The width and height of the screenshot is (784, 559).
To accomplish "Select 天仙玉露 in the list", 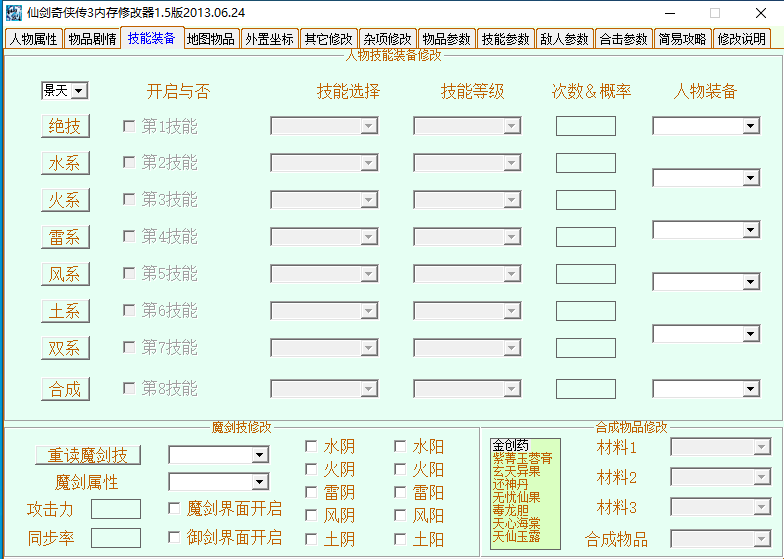I will click(x=516, y=536).
